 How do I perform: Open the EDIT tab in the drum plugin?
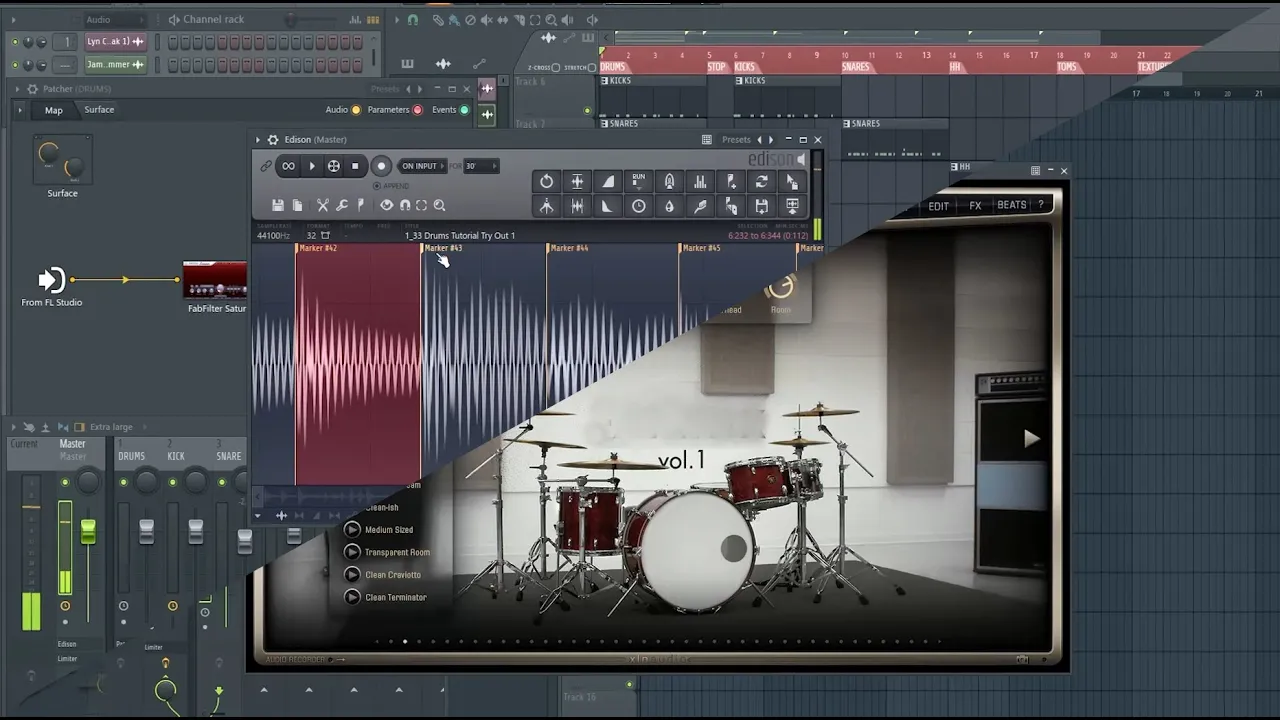click(x=938, y=206)
